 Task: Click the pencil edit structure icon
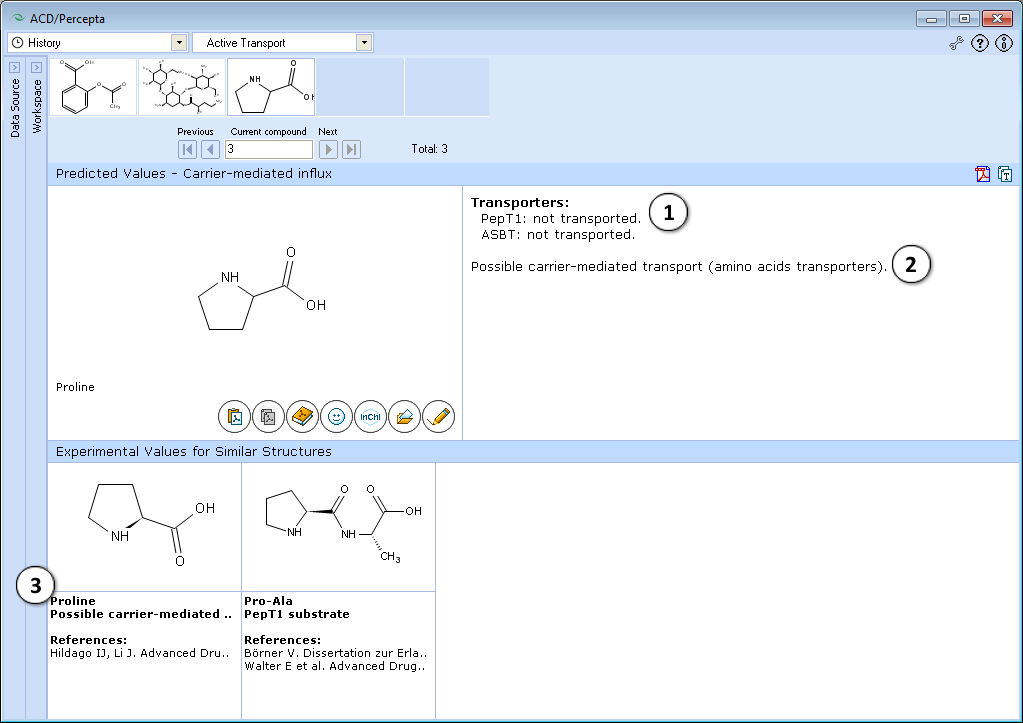pyautogui.click(x=438, y=416)
